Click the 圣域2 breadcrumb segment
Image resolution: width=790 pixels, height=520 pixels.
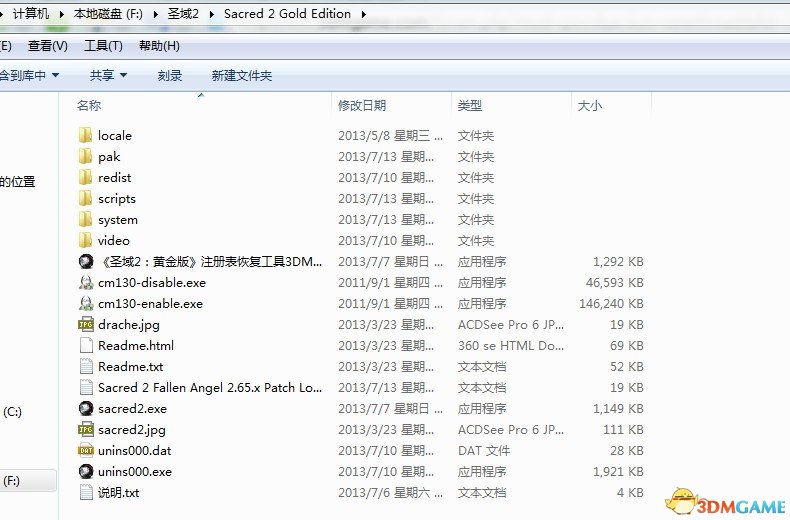183,14
